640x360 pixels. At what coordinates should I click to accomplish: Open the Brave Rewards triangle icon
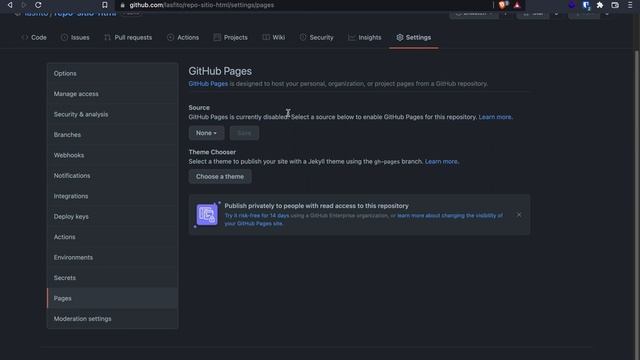coord(517,5)
